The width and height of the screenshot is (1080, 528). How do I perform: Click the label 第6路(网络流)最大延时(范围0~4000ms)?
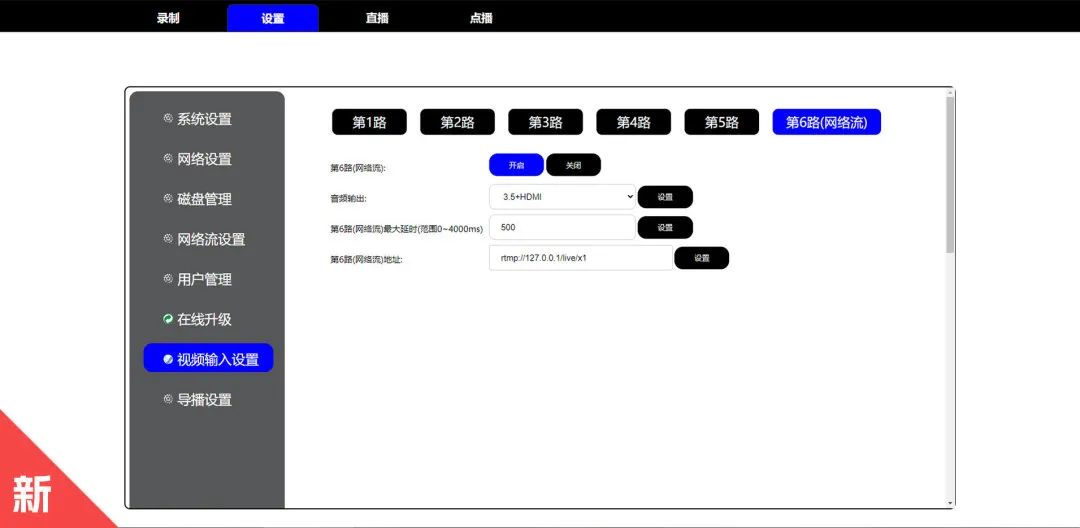coord(407,229)
